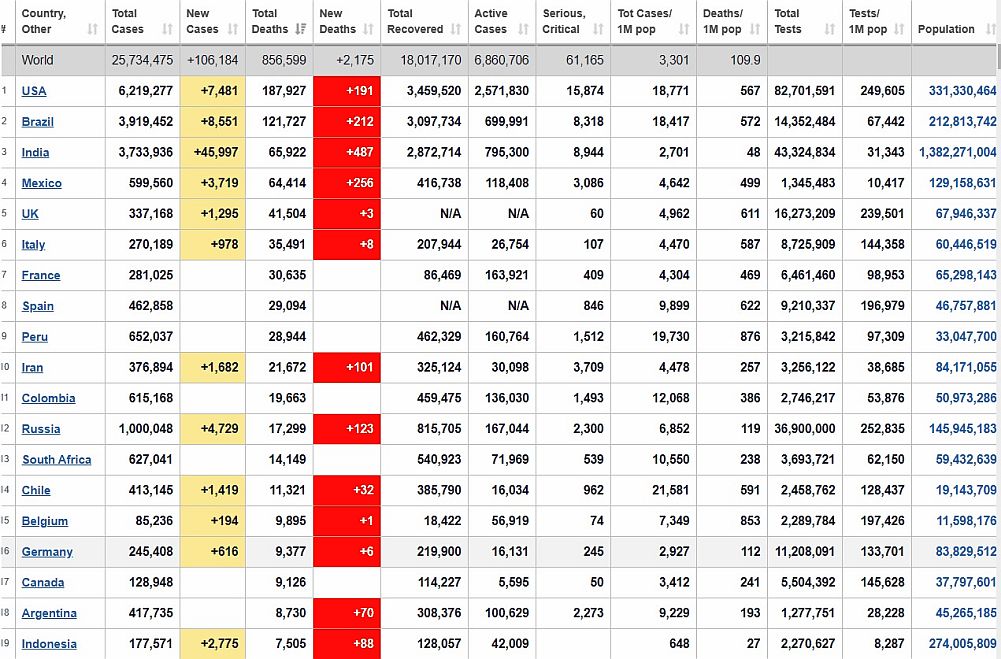Select USA new deaths +191 red cell
This screenshot has width=1001, height=659.
[347, 91]
